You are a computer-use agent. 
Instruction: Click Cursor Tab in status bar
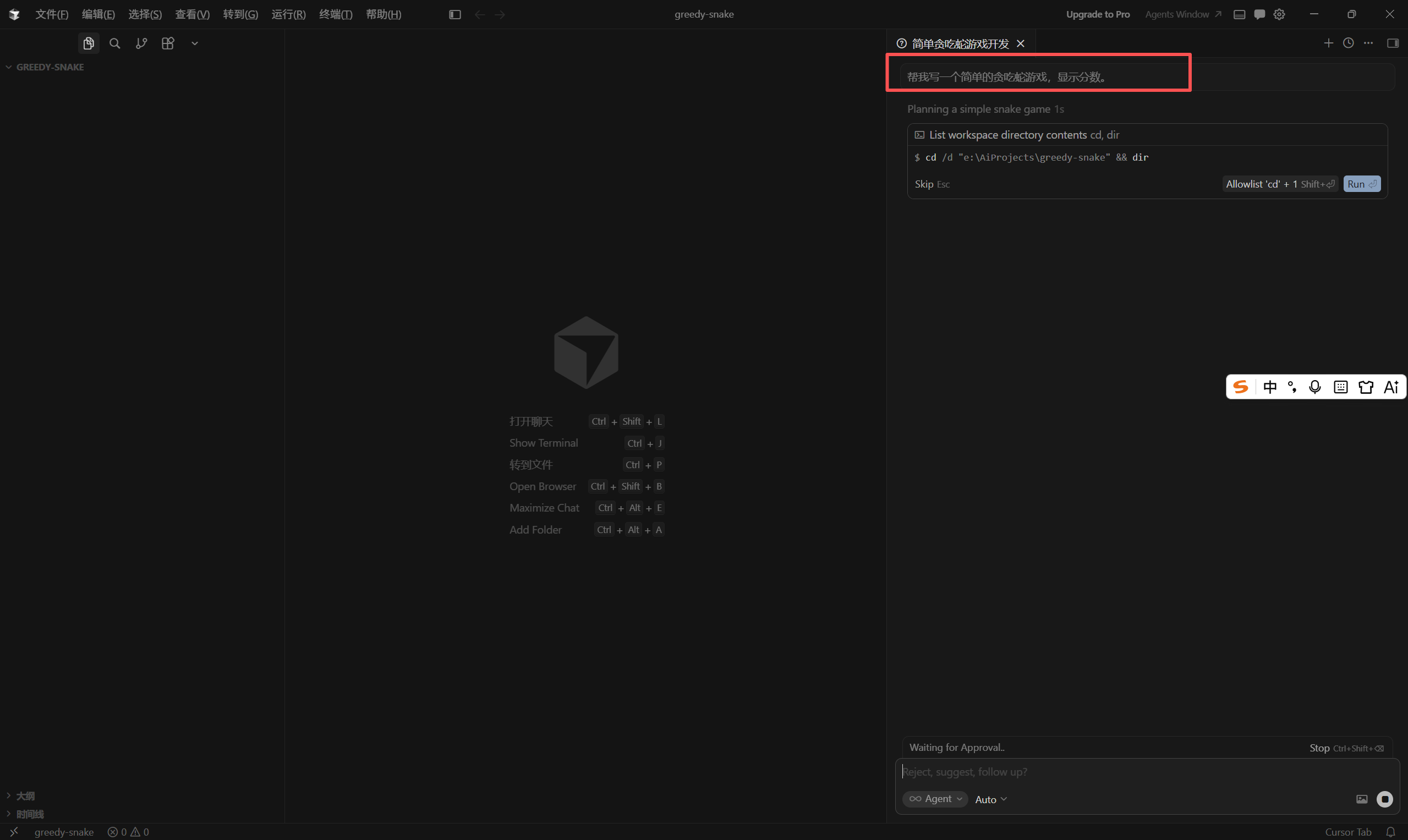pyautogui.click(x=1347, y=832)
